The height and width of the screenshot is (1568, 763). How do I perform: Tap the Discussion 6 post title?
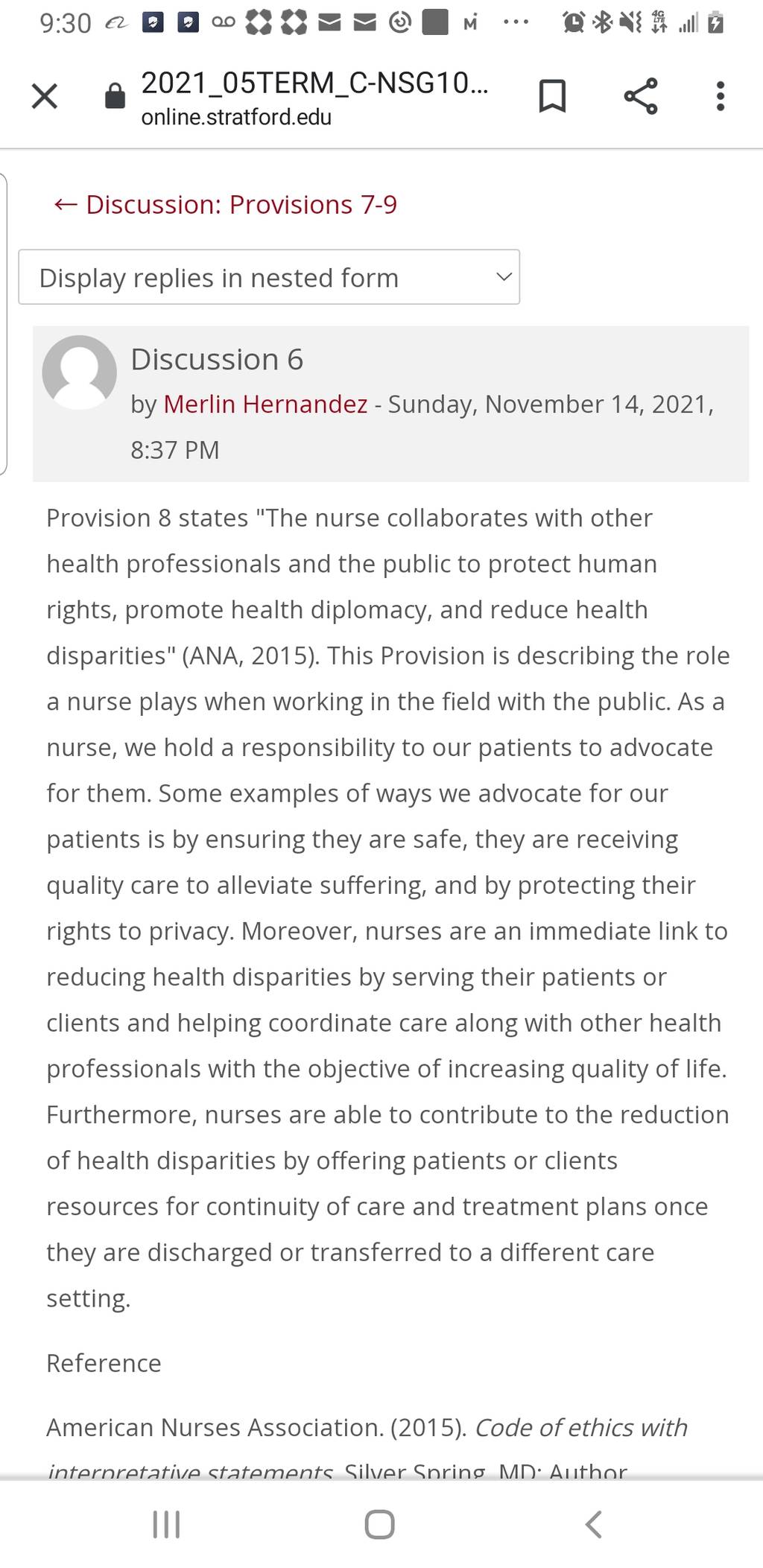[217, 359]
